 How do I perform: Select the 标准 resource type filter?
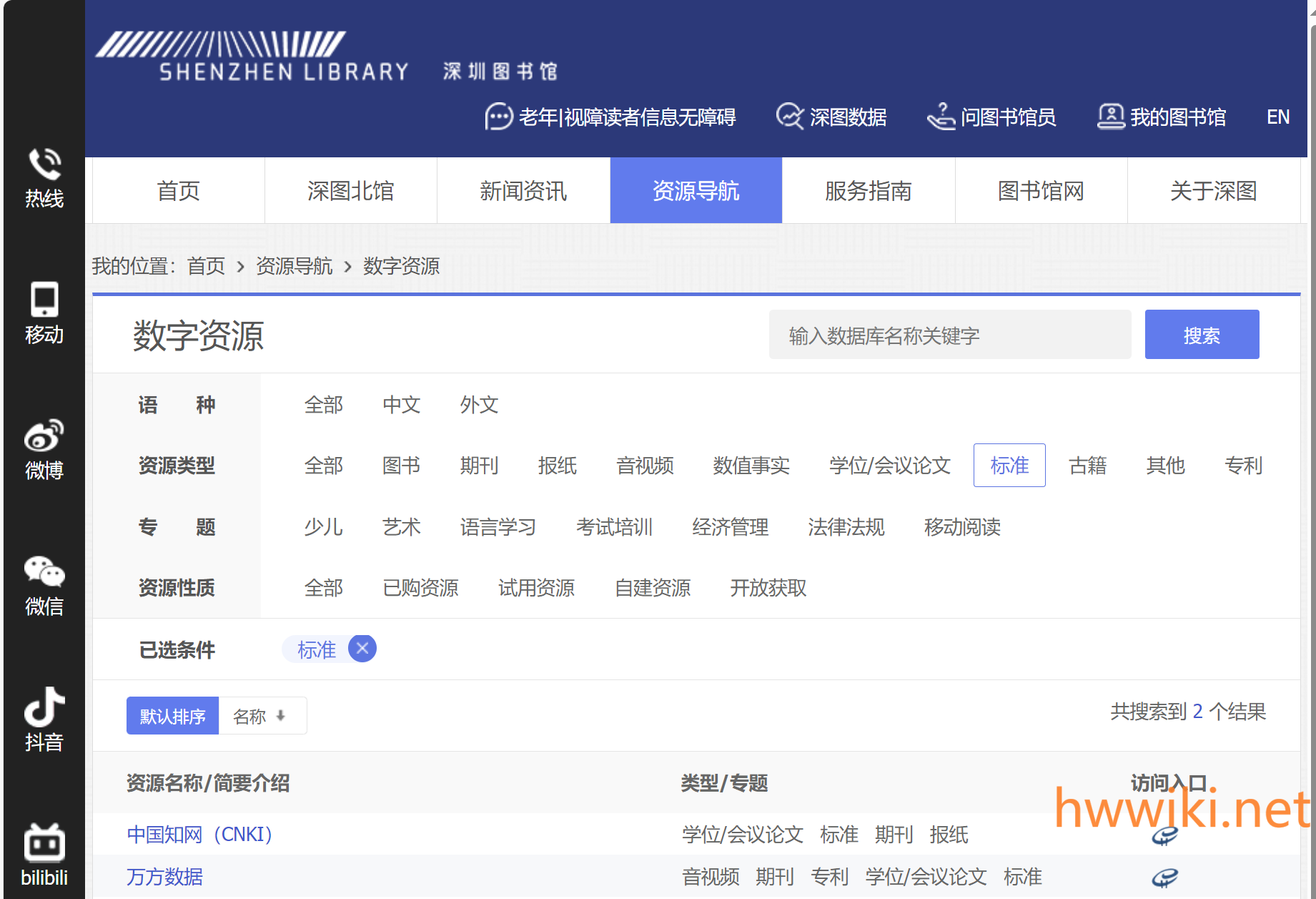1009,466
